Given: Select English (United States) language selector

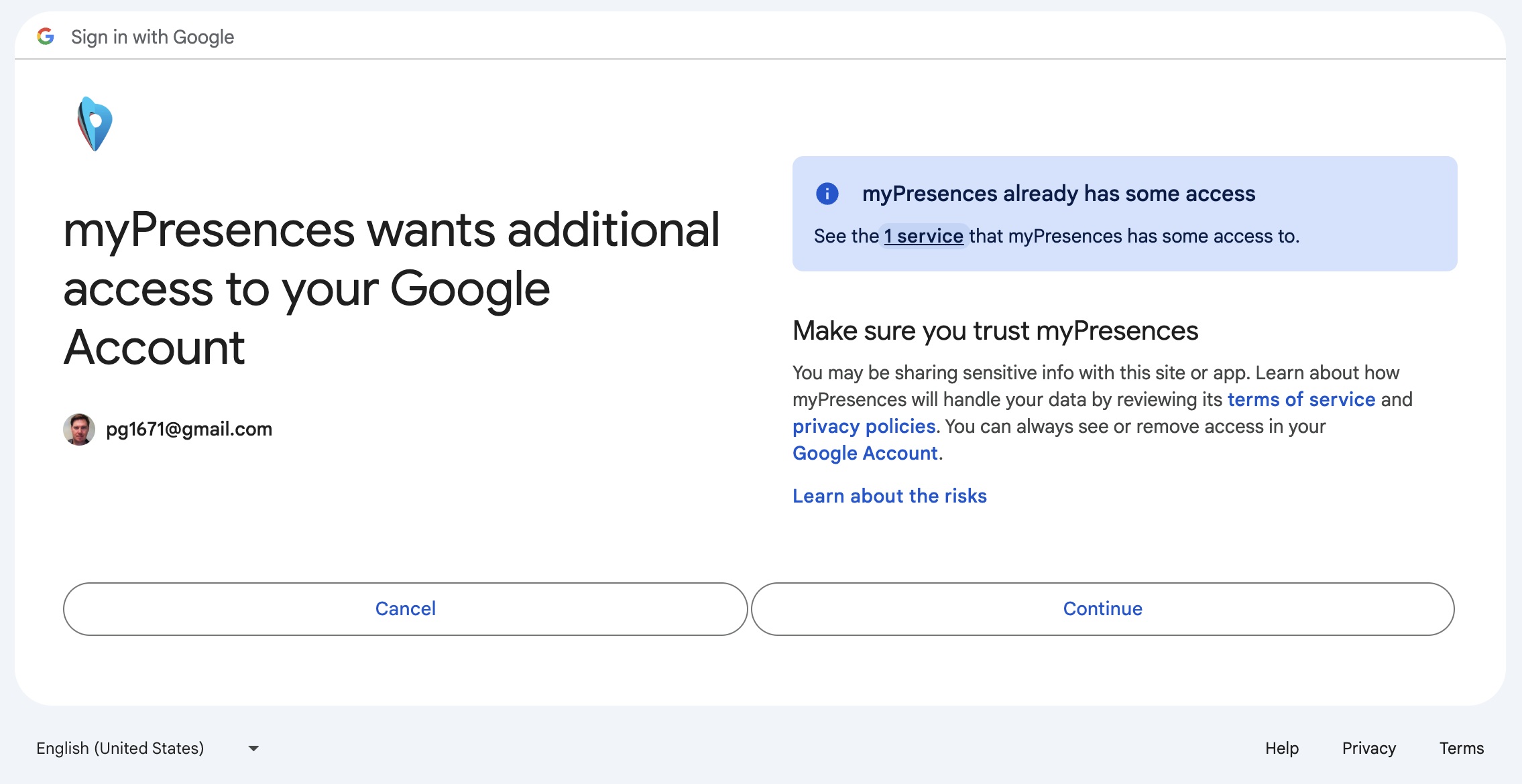Looking at the screenshot, I should click(x=148, y=748).
